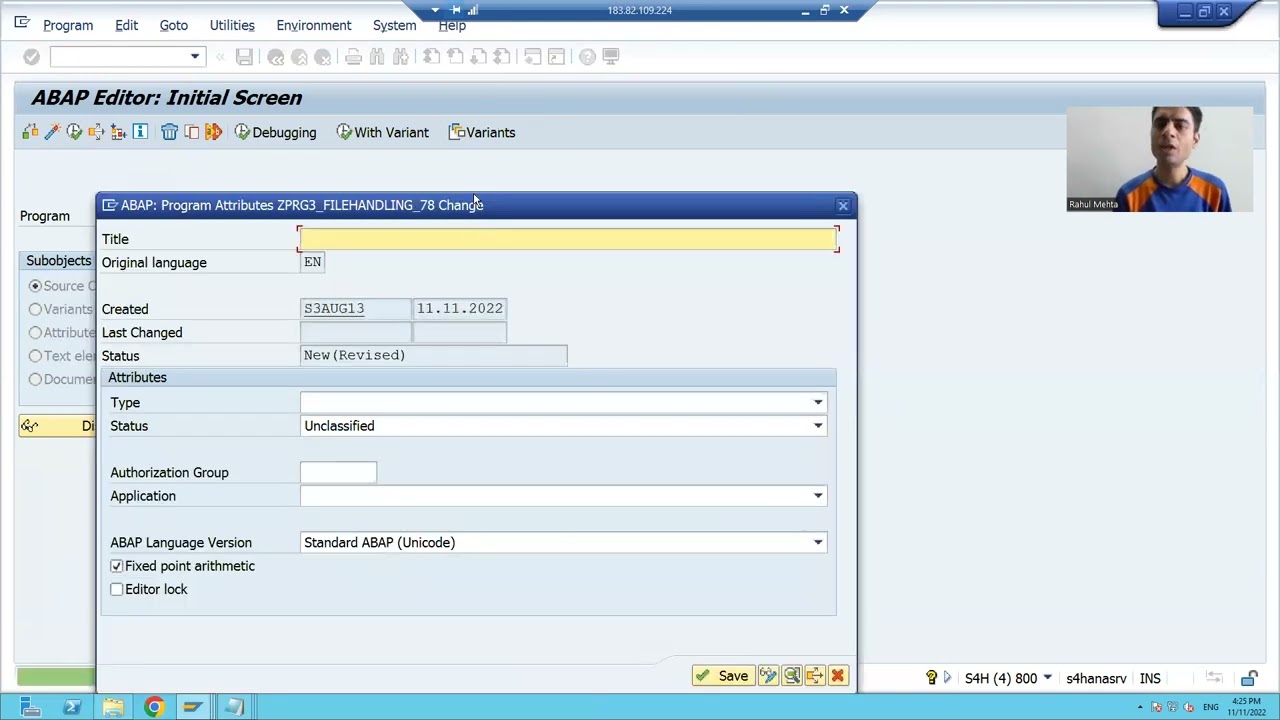Image resolution: width=1280 pixels, height=720 pixels.
Task: Click the Created user S3AUG13 field
Action: (355, 309)
